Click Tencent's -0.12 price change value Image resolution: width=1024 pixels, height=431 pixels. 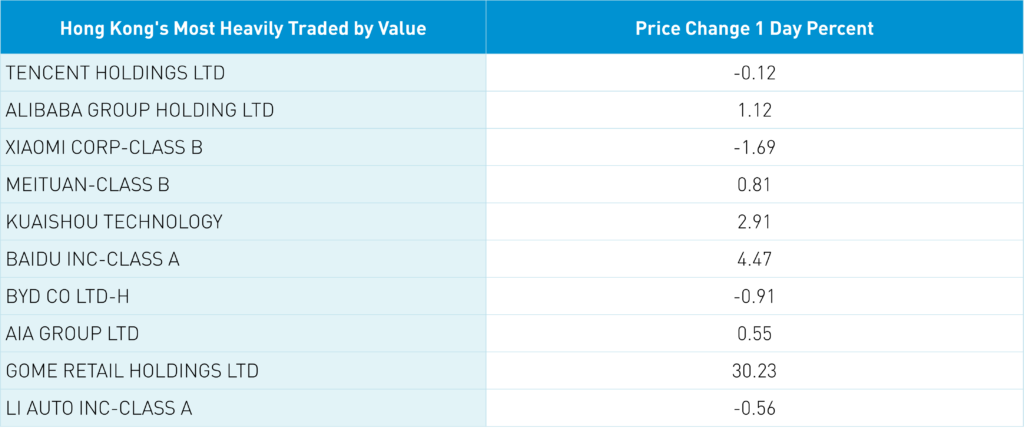[754, 73]
